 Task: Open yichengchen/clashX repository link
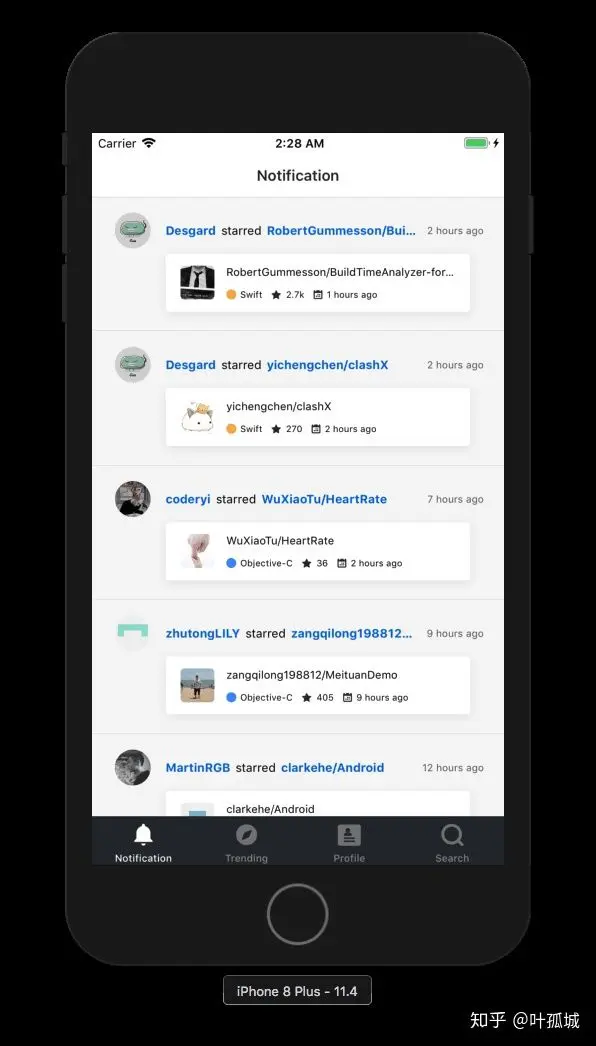(x=327, y=365)
